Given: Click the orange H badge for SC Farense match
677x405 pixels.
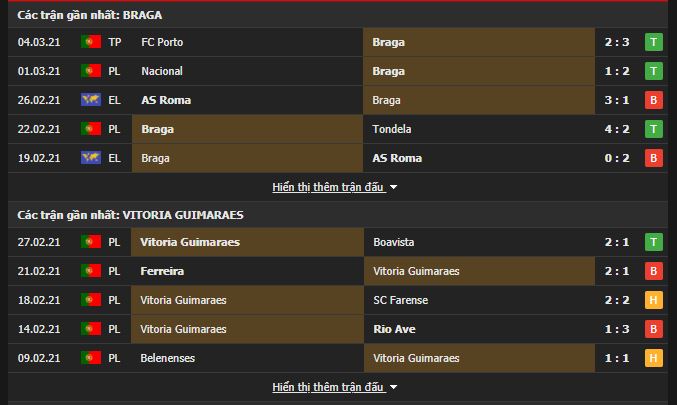Looking at the screenshot, I should (x=653, y=300).
